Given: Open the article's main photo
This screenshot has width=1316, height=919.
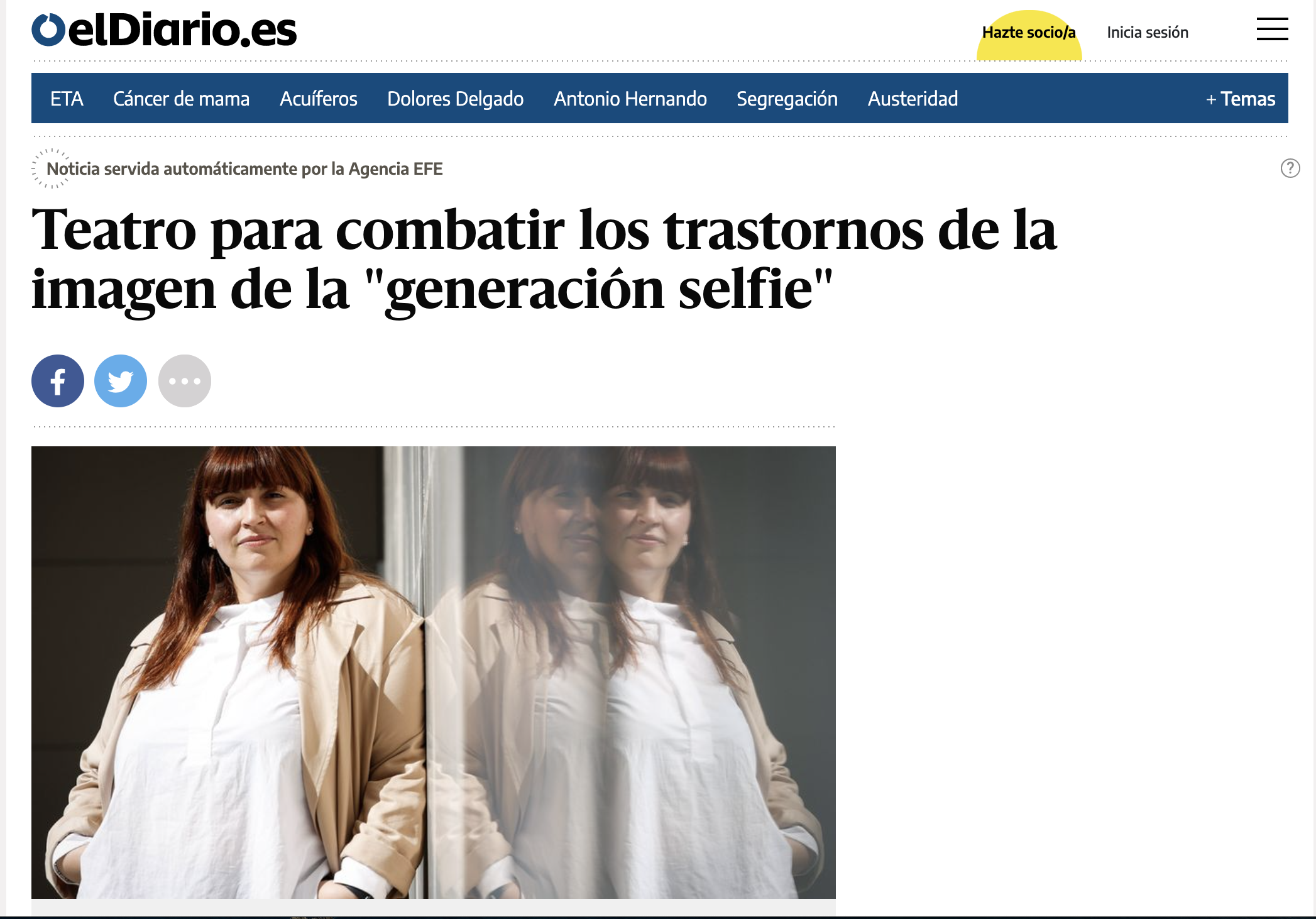Looking at the screenshot, I should click(434, 672).
